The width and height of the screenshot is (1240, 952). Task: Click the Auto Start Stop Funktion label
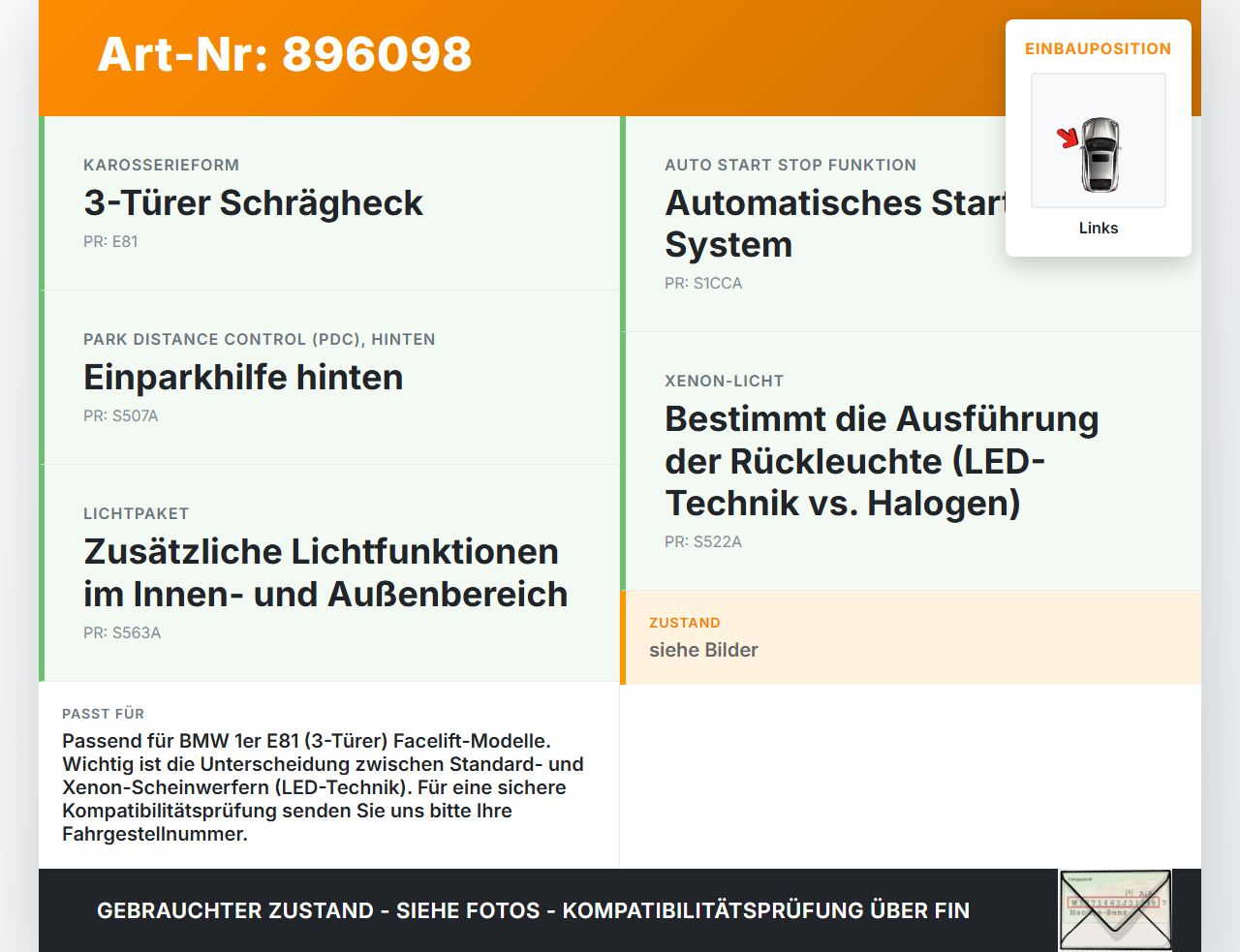pyautogui.click(x=790, y=165)
